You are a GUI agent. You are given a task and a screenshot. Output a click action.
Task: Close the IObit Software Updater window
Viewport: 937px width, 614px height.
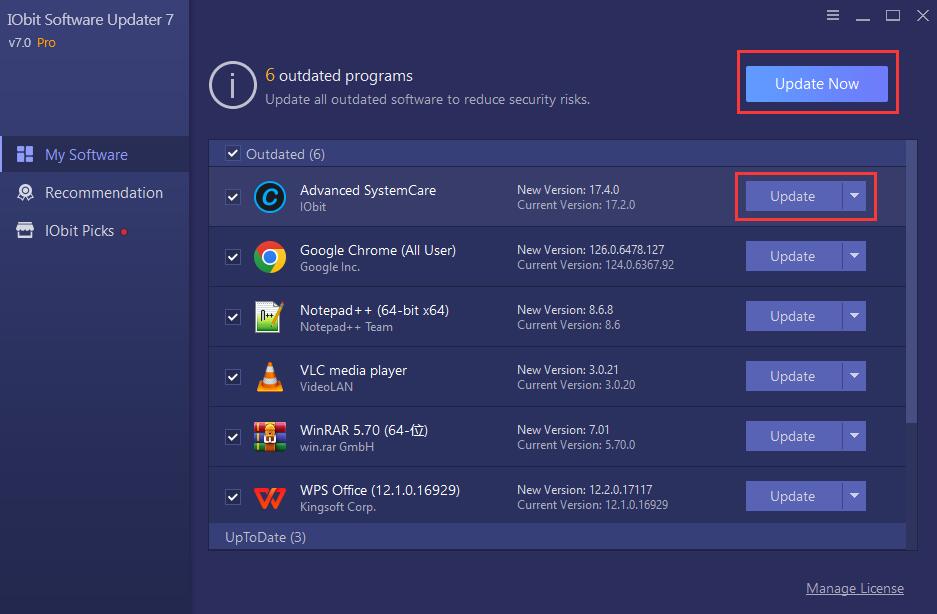(x=923, y=15)
